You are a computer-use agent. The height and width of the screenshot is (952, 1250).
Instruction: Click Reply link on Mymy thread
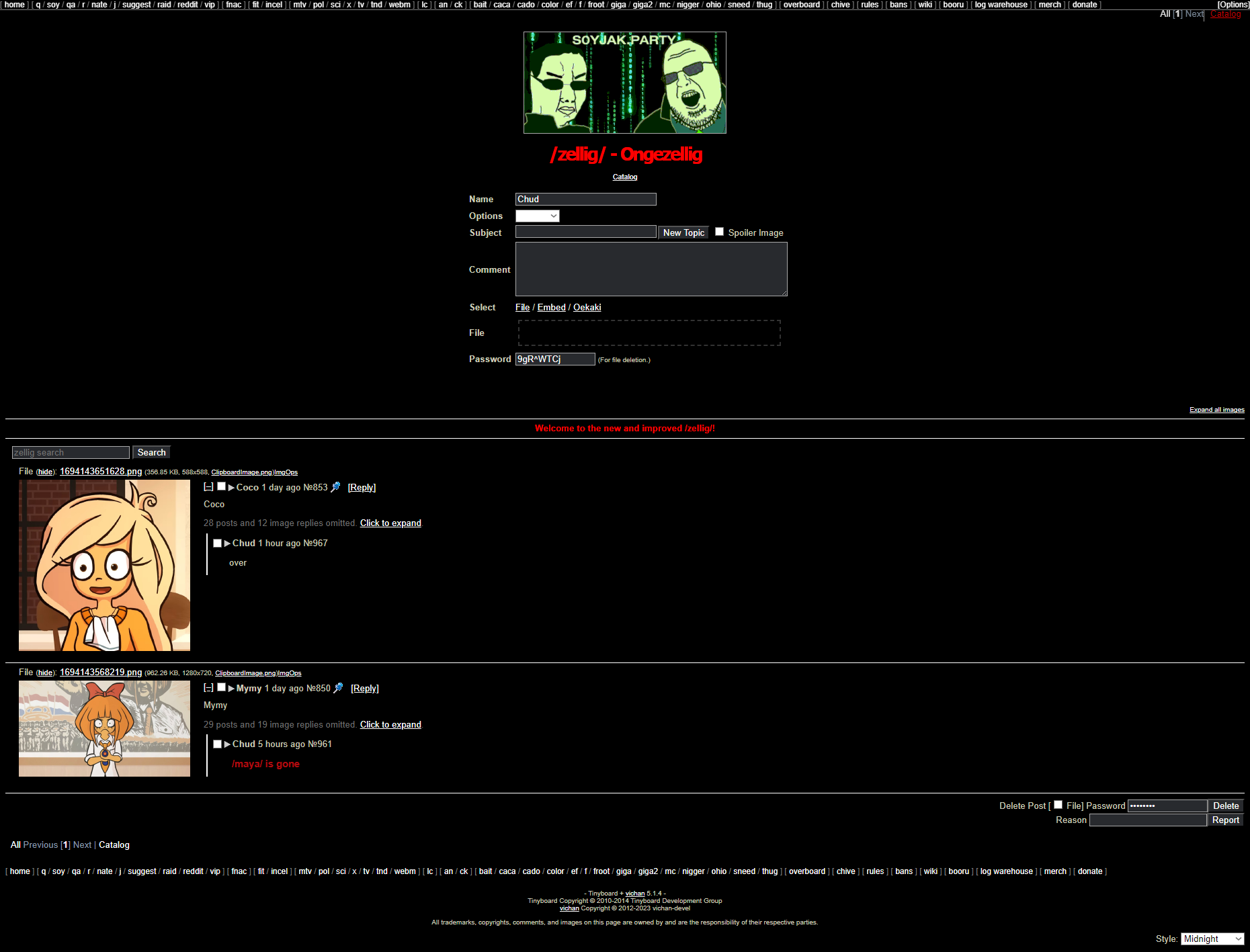[365, 689]
